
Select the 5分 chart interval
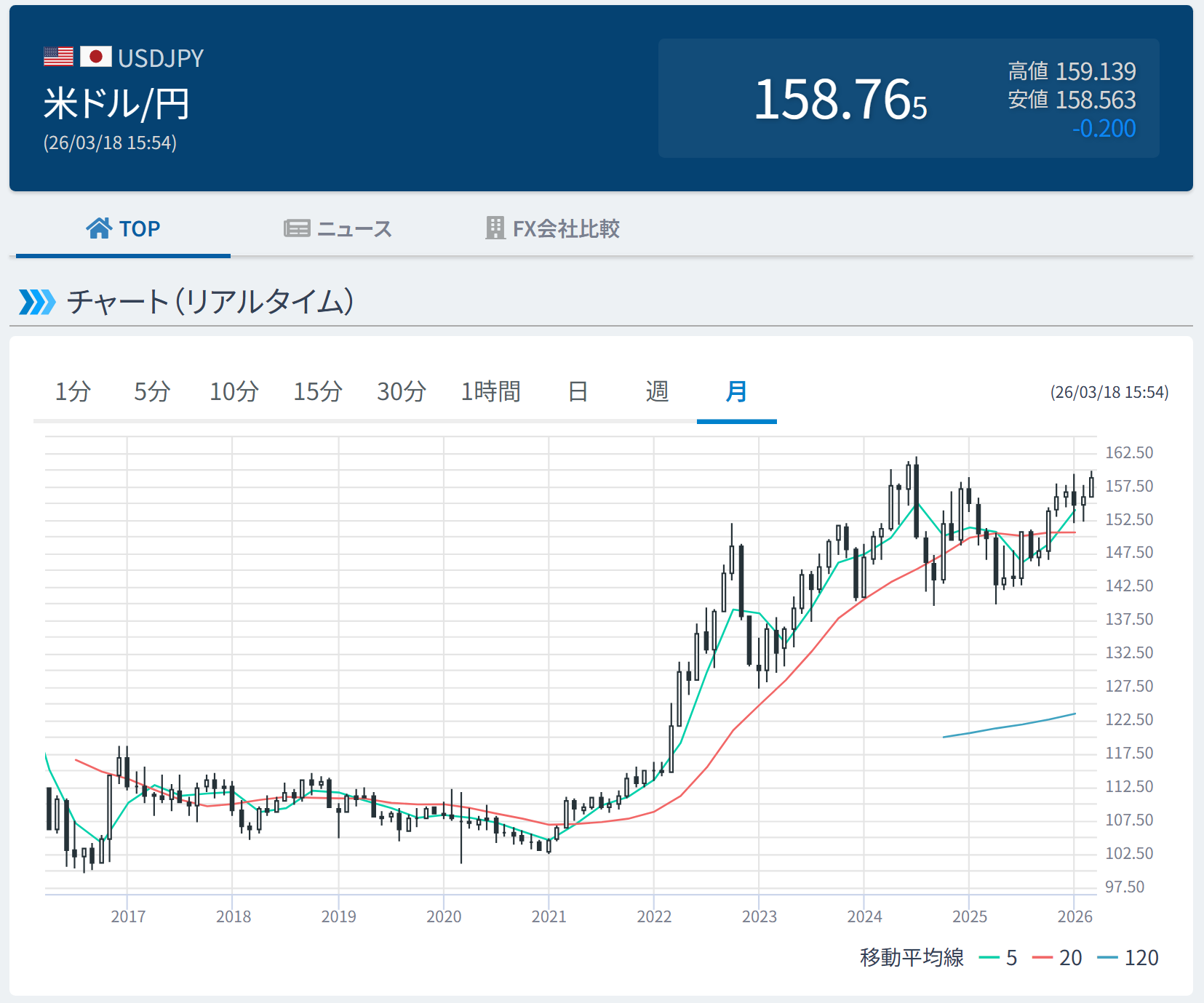coord(152,392)
